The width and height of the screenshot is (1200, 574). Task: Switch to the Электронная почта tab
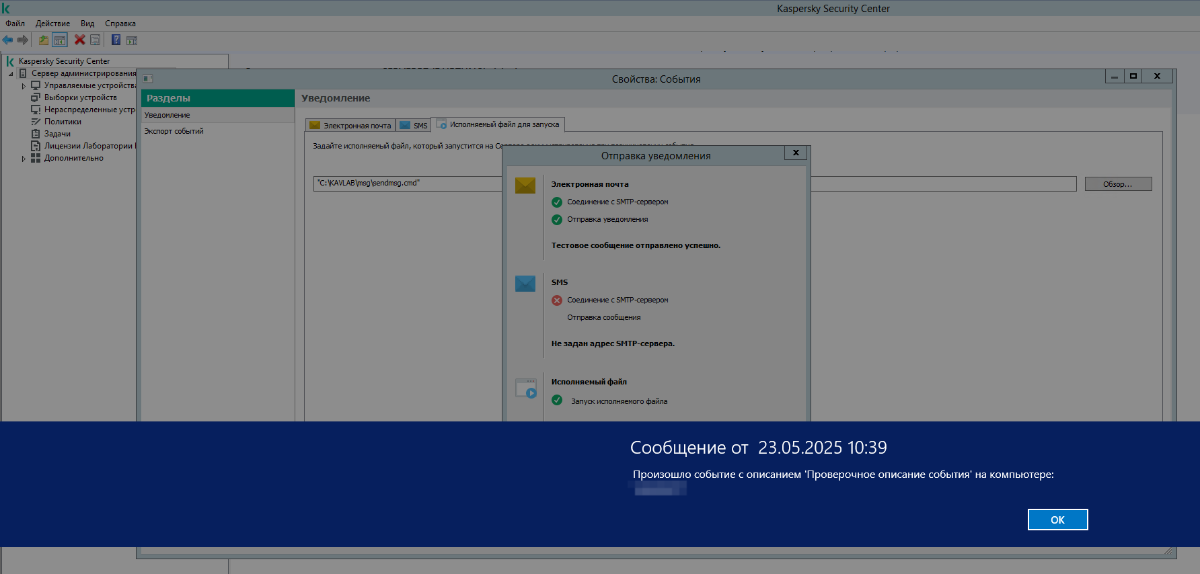[350, 125]
